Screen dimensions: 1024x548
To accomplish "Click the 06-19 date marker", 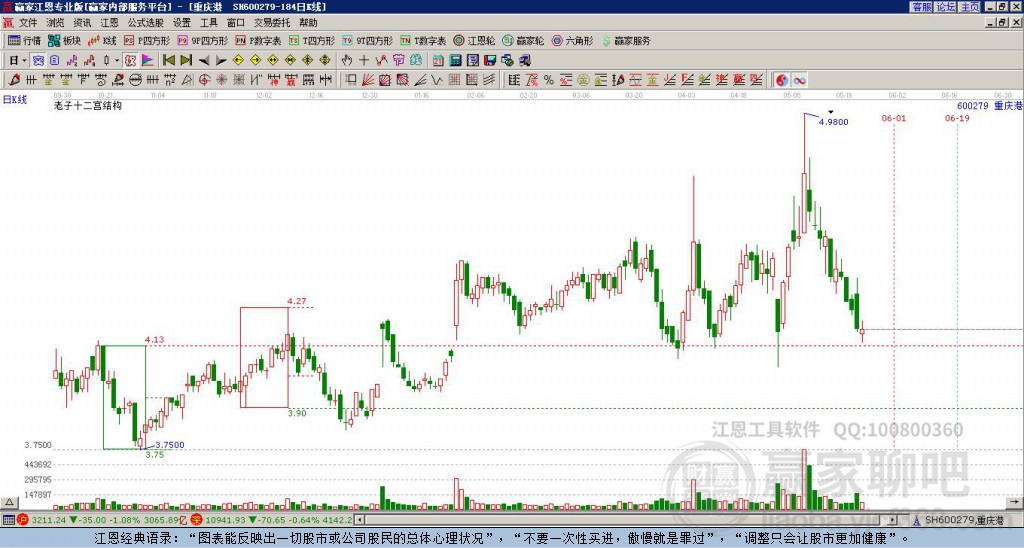I will tap(957, 118).
